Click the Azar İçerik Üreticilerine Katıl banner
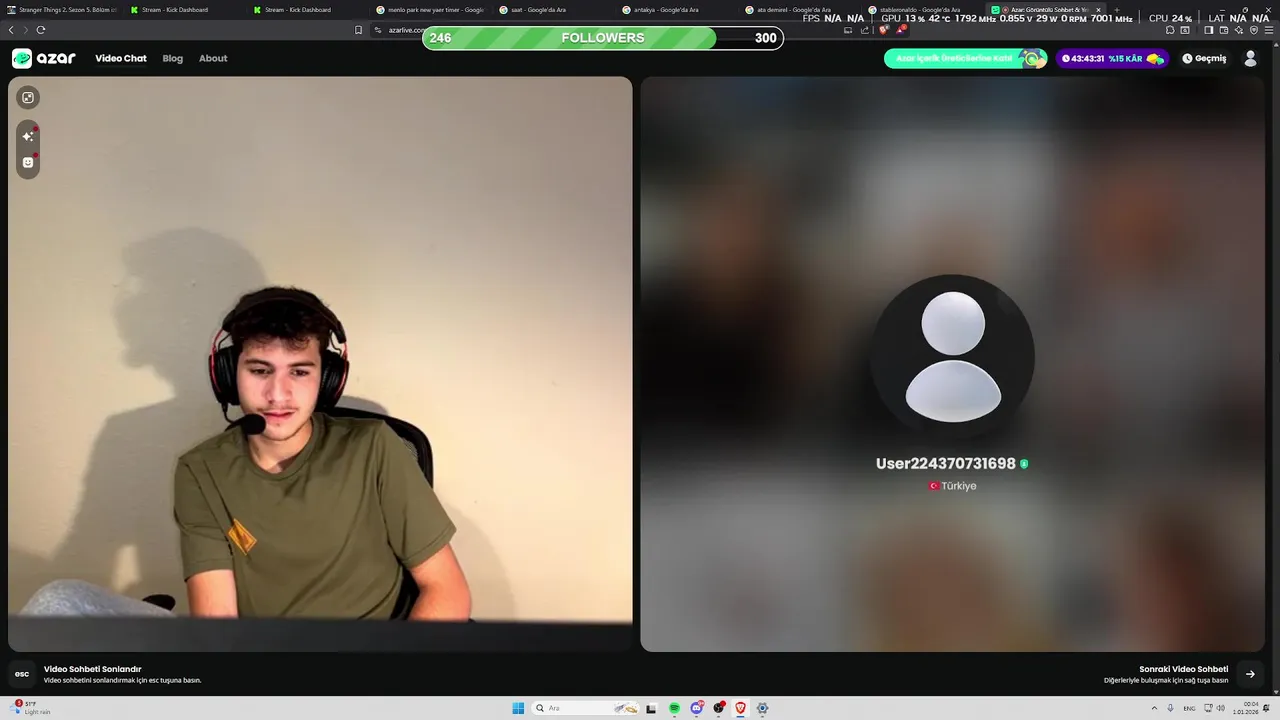The image size is (1280, 720). 965,58
